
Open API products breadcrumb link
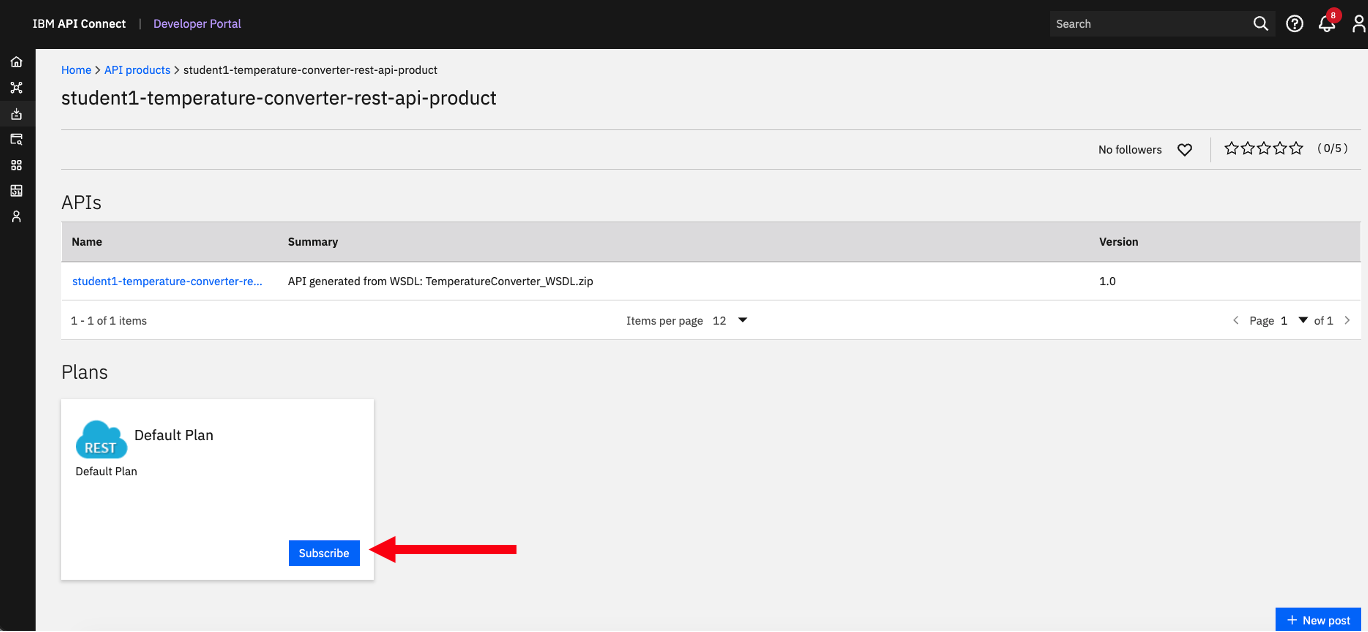point(137,70)
